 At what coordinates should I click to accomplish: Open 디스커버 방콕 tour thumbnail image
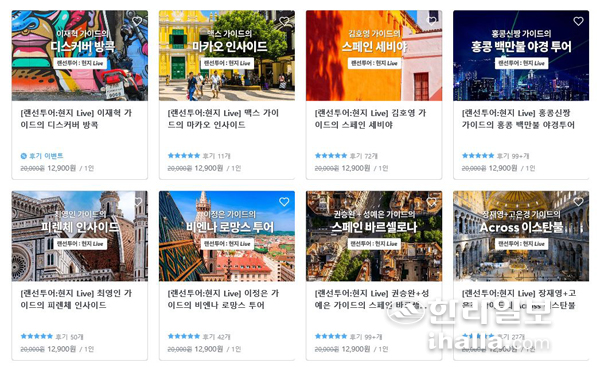(80, 55)
